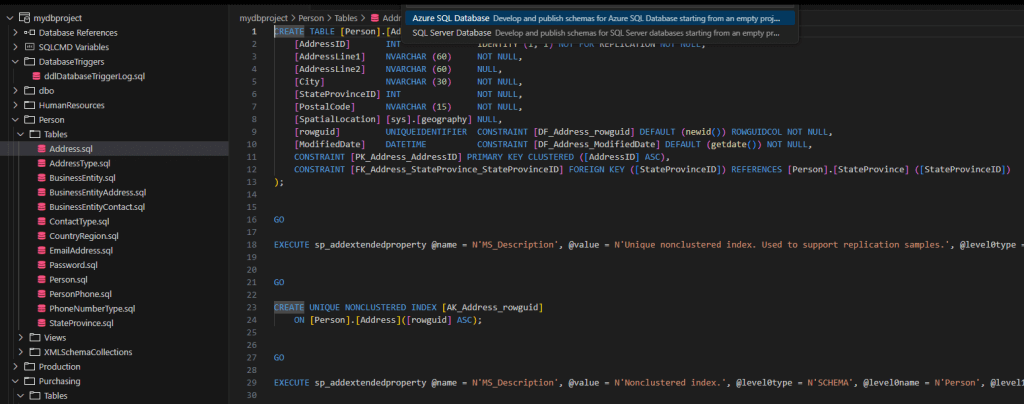The image size is (1024, 404).
Task: Select the Azure SQL Database option
Action: pos(451,17)
